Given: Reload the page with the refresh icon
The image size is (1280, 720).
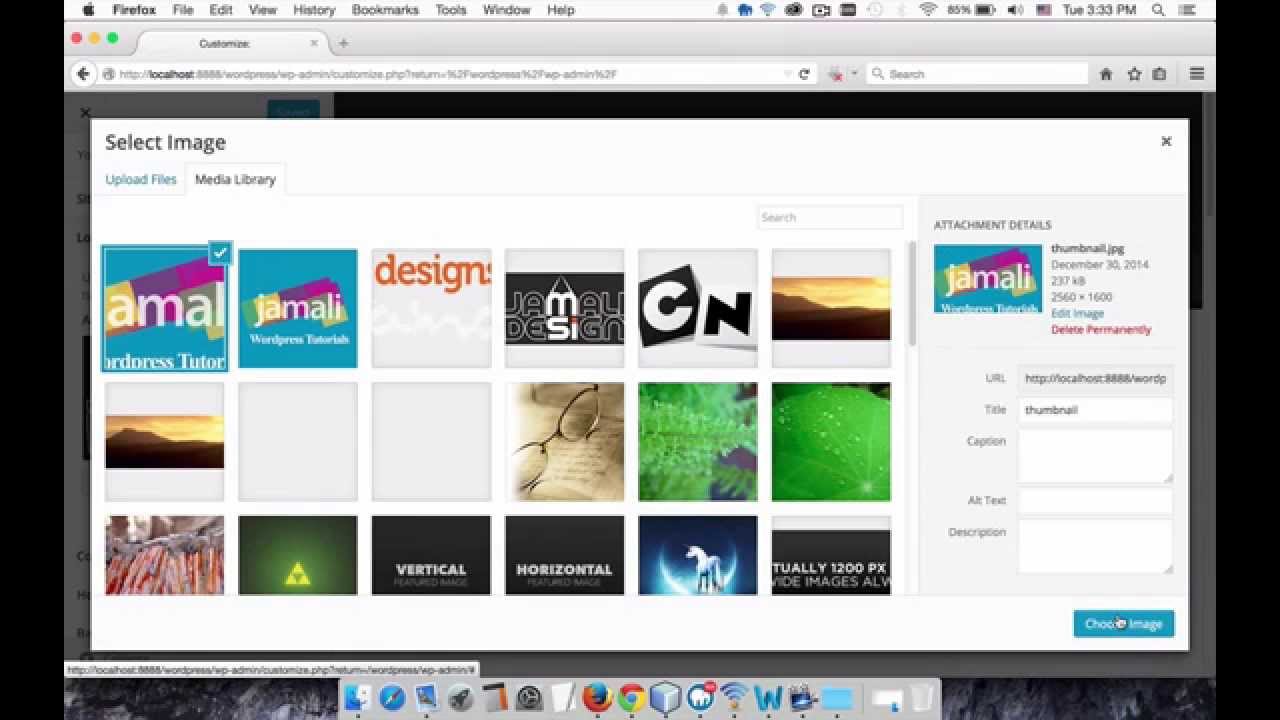Looking at the screenshot, I should click(x=804, y=74).
